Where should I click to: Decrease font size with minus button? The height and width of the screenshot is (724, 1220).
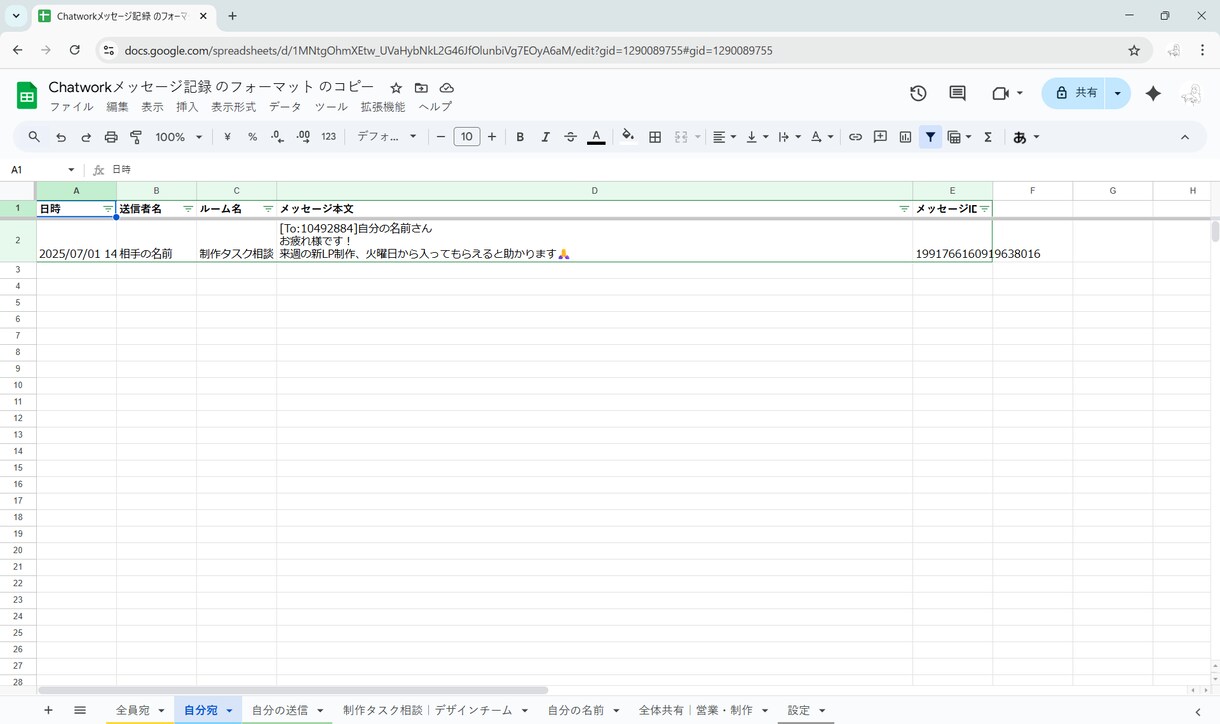click(441, 137)
